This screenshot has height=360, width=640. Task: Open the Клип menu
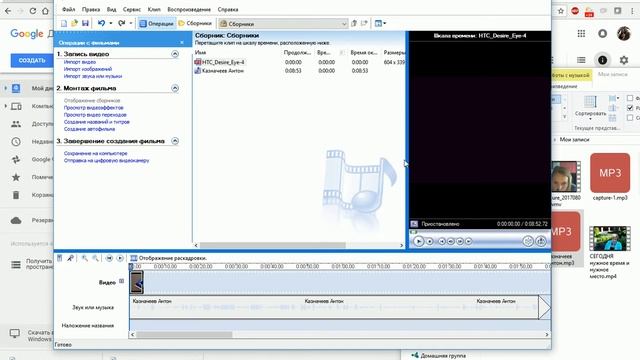pyautogui.click(x=154, y=9)
